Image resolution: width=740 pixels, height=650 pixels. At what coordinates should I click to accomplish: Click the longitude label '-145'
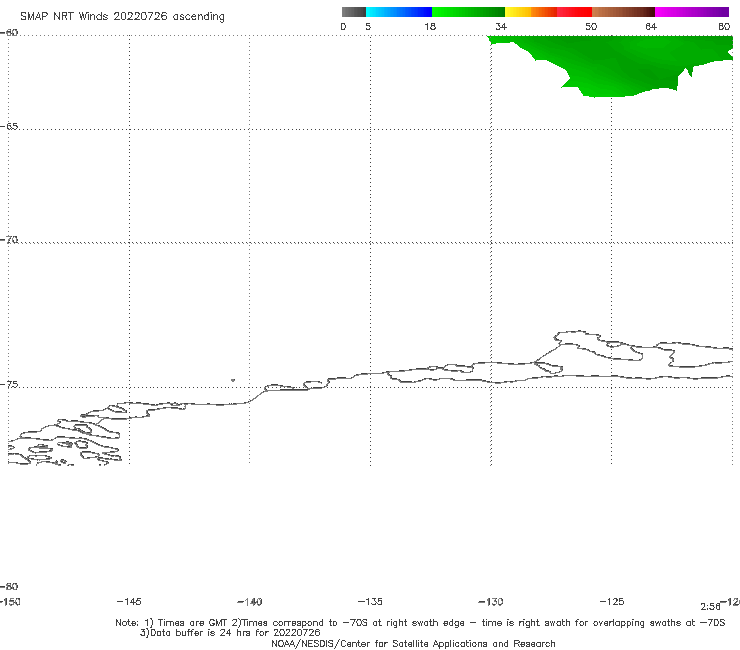129,601
